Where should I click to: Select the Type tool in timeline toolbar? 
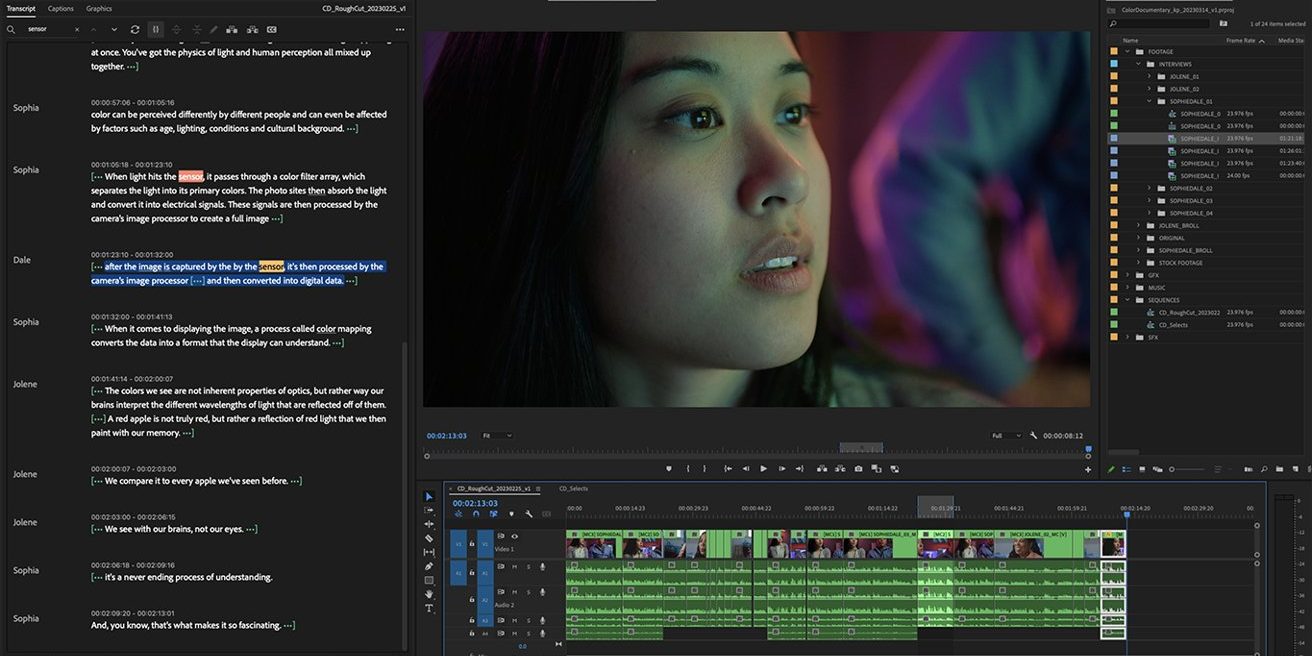point(429,608)
